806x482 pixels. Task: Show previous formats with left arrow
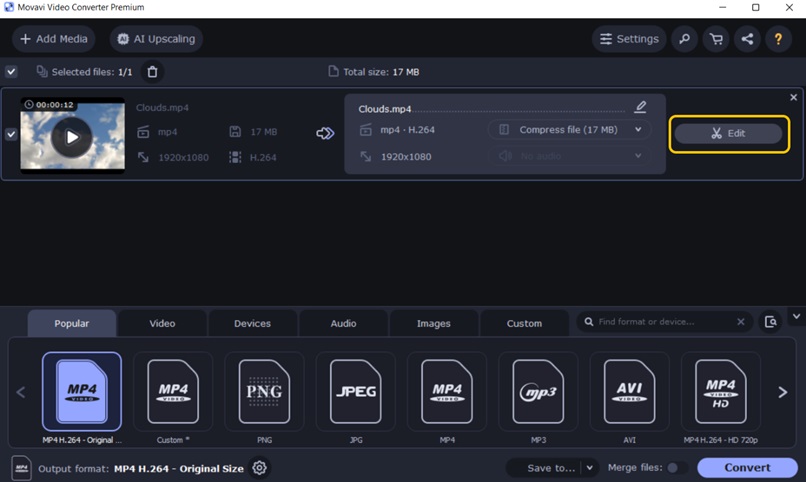pyautogui.click(x=21, y=393)
